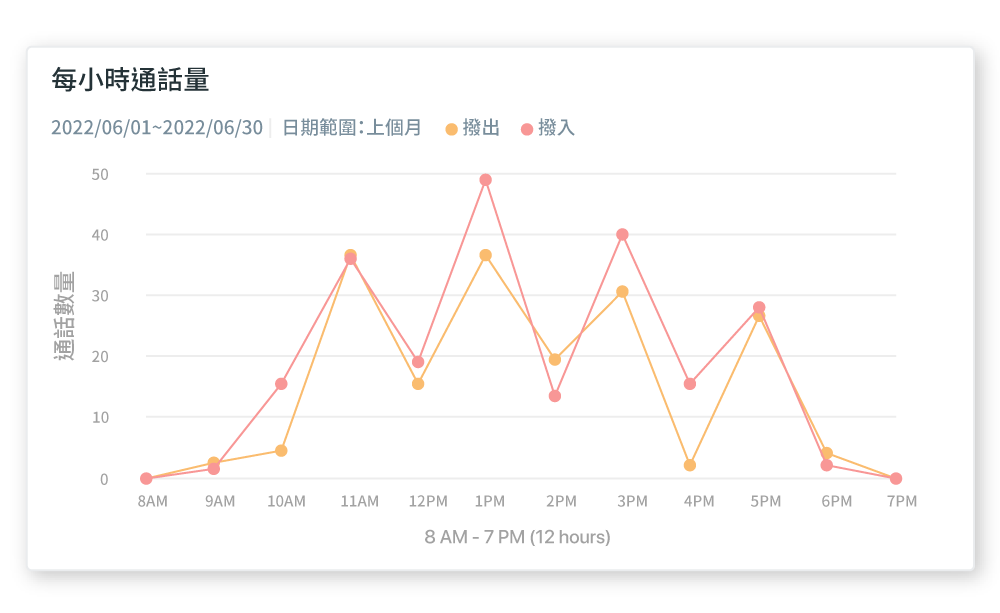
Task: Click the 30 y-axis value
Action: pyautogui.click(x=100, y=296)
